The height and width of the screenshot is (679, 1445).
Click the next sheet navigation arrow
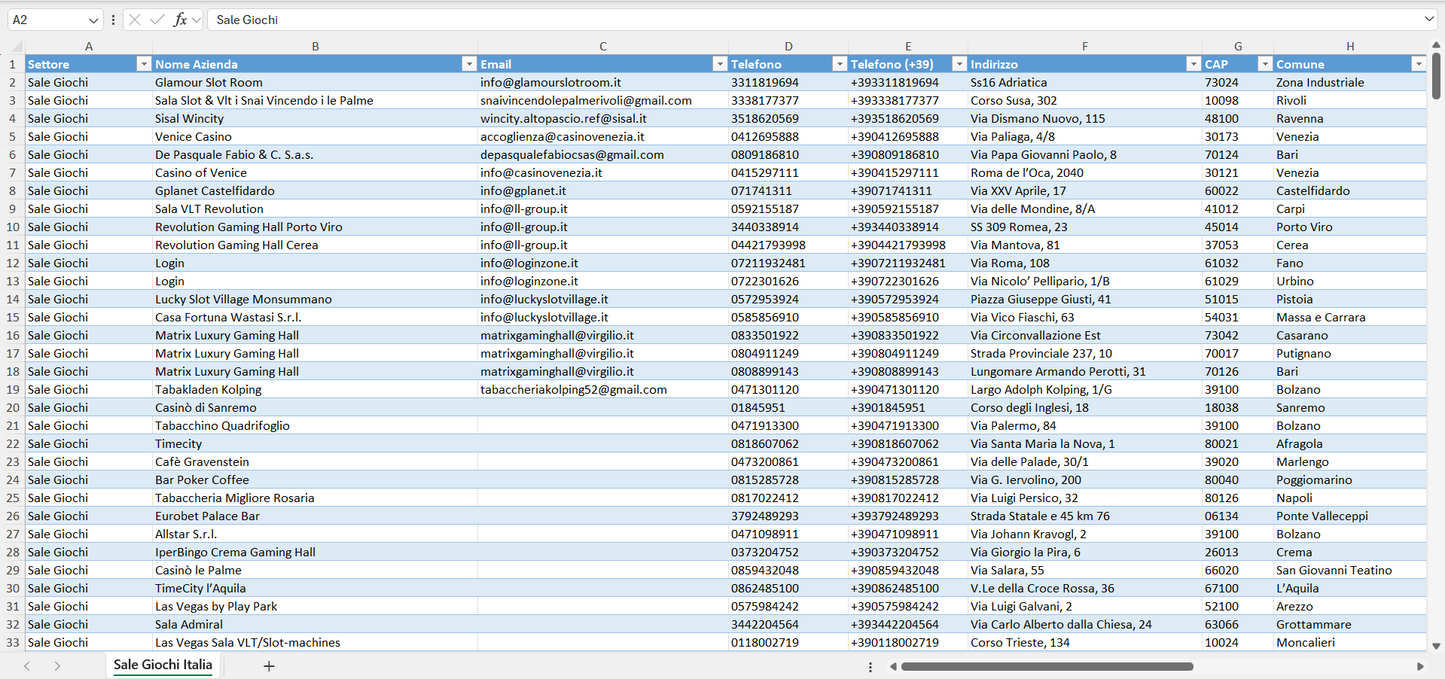(57, 666)
